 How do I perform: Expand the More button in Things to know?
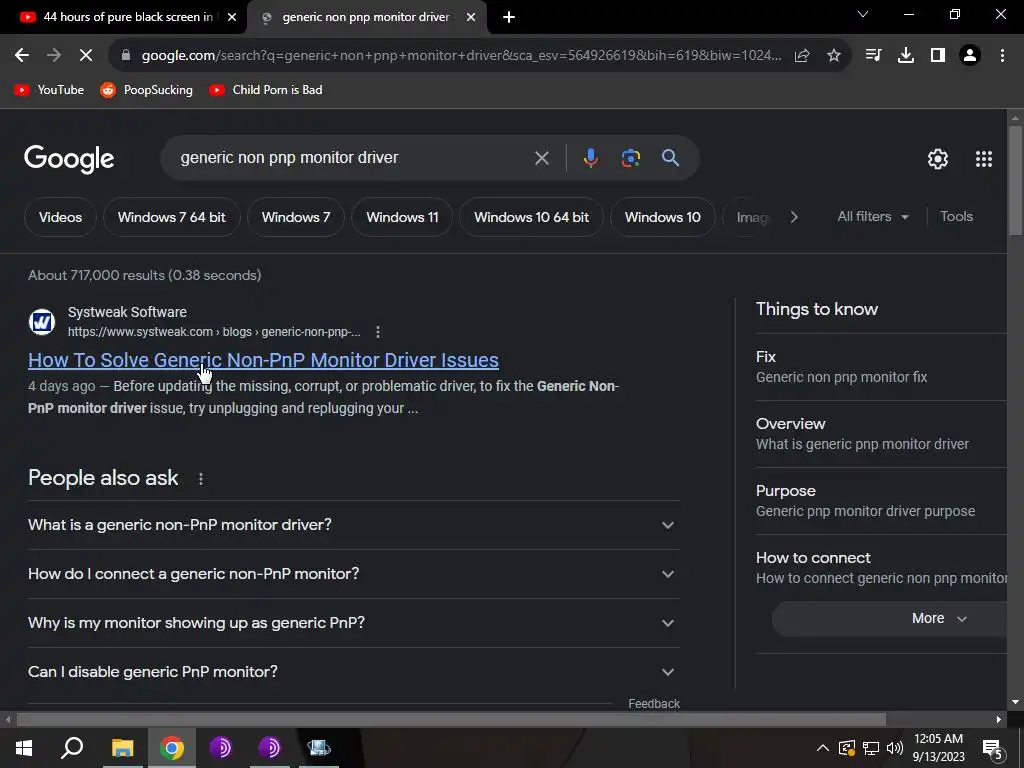coord(889,618)
